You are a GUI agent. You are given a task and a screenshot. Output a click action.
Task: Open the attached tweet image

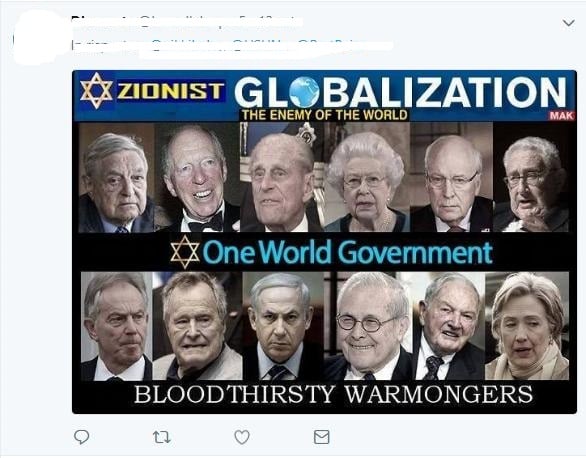click(x=324, y=242)
